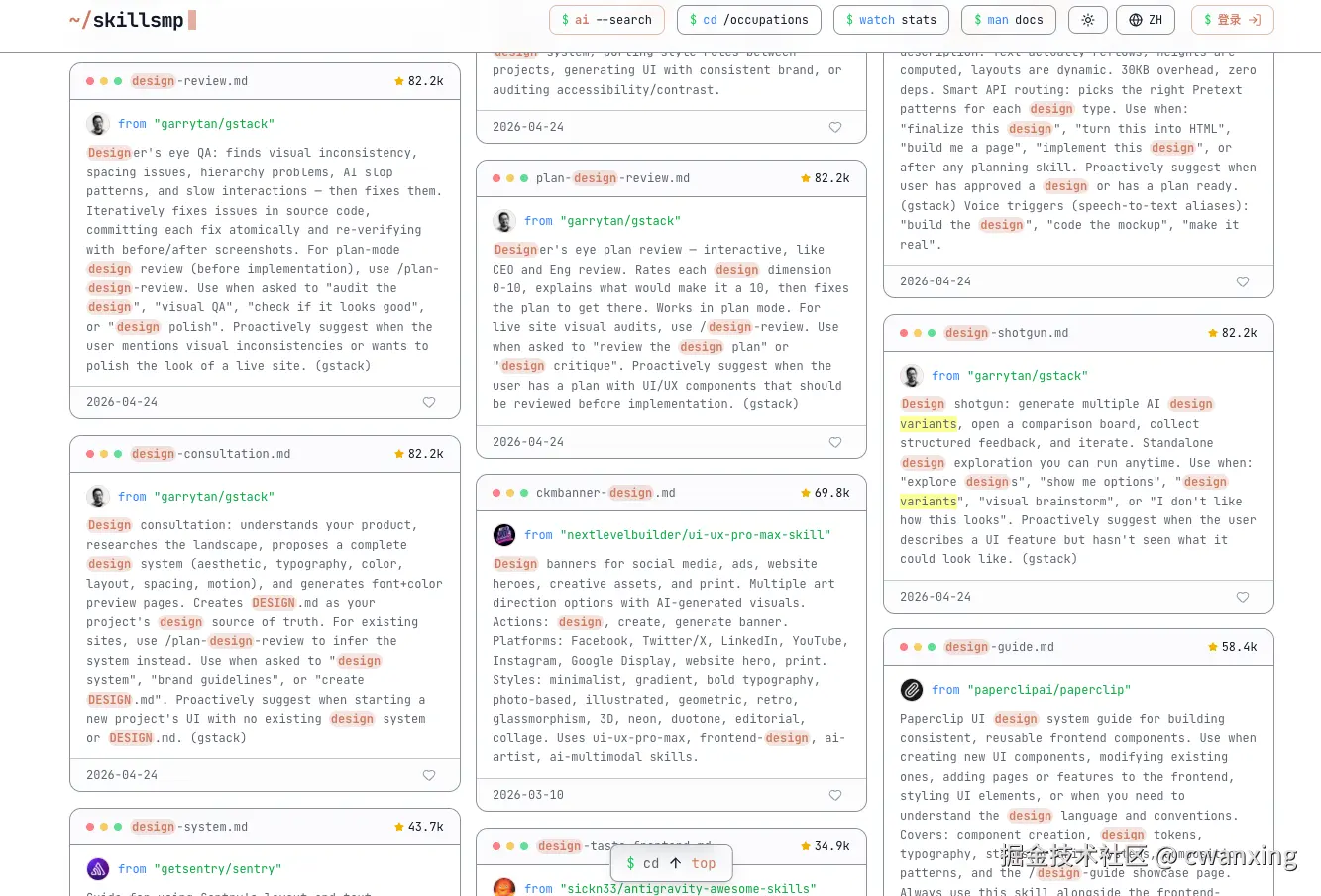Open the skillsmp home logo
The width and height of the screenshot is (1321, 896).
tap(132, 20)
